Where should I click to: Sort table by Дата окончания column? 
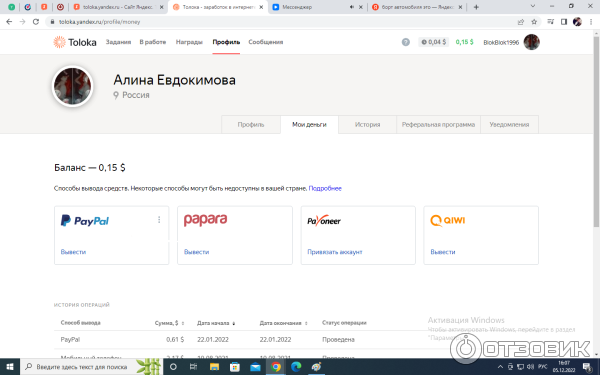point(284,323)
